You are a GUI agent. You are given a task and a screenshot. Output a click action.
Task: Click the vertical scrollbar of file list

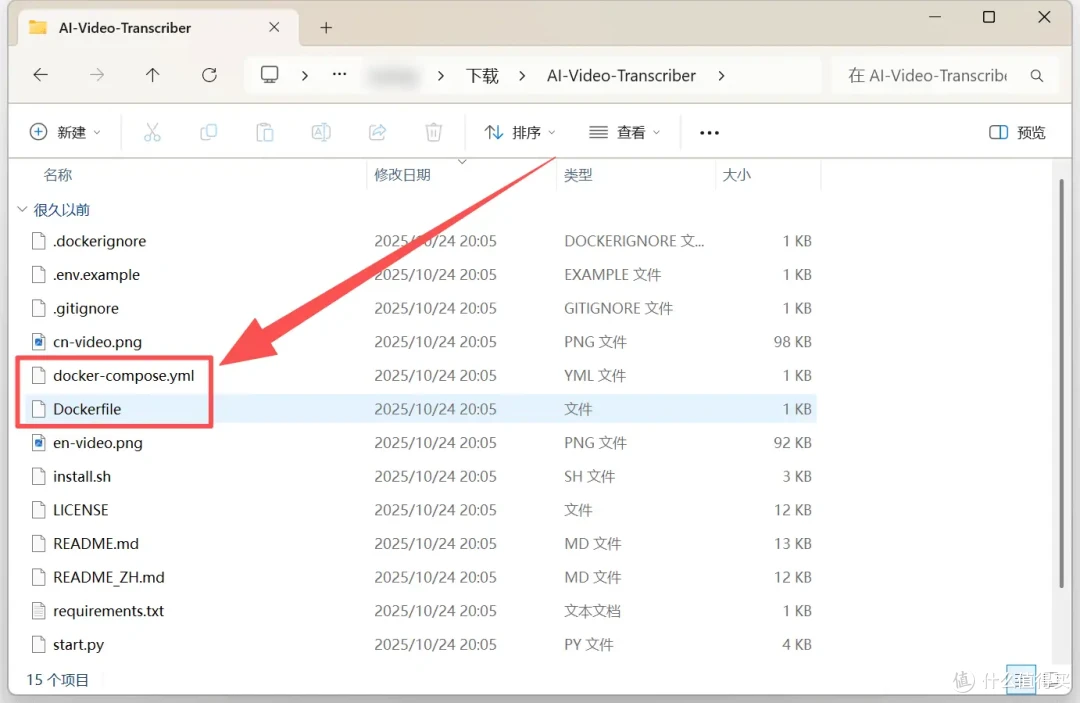pyautogui.click(x=1061, y=384)
